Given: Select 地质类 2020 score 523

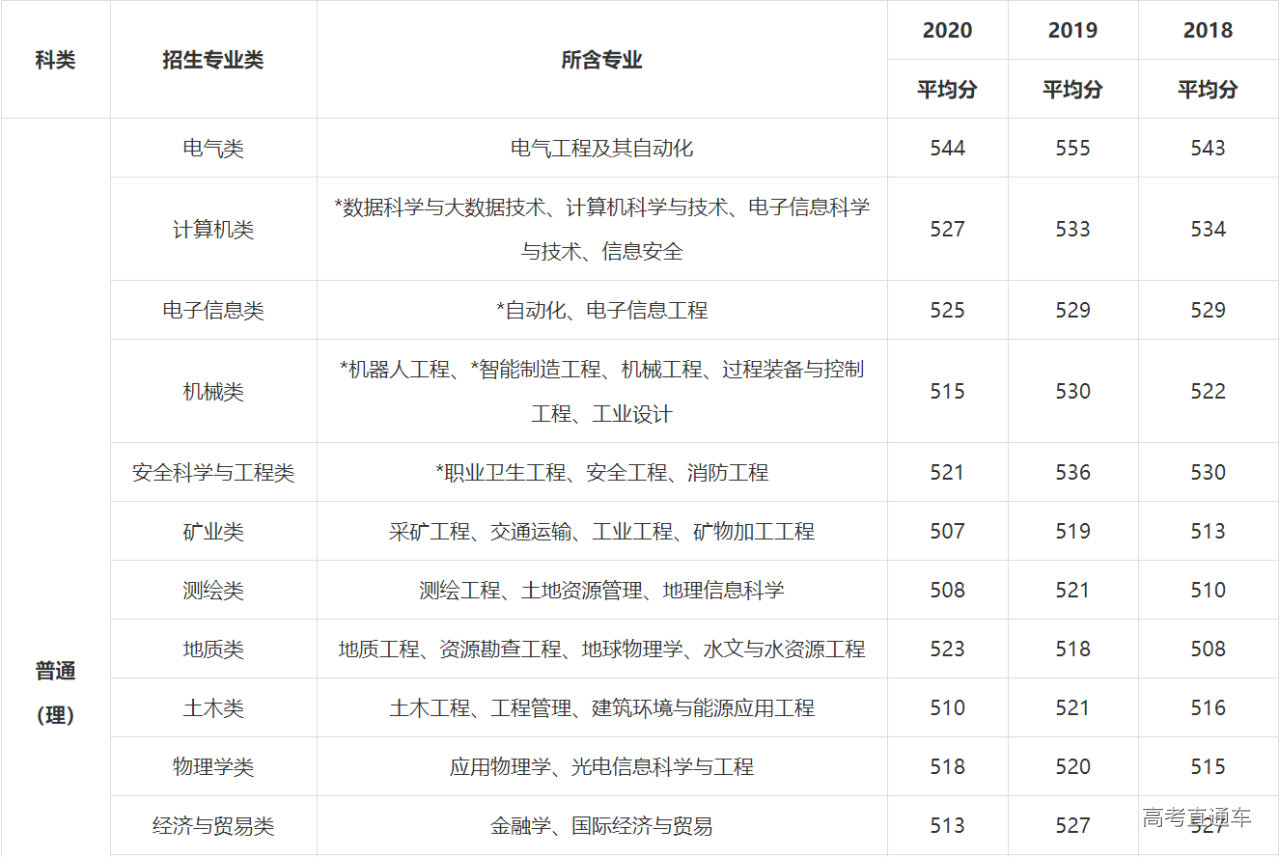Looking at the screenshot, I should point(947,649).
